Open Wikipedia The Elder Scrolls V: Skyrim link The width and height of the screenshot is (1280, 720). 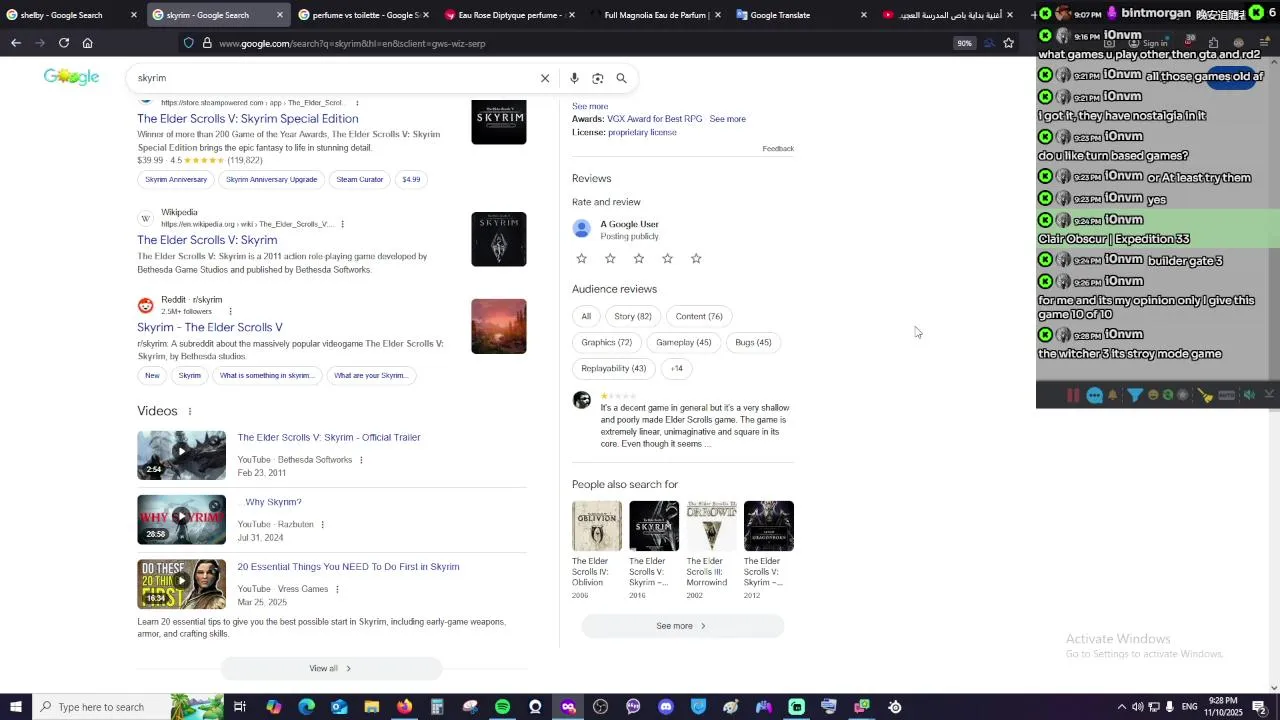pyautogui.click(x=207, y=240)
